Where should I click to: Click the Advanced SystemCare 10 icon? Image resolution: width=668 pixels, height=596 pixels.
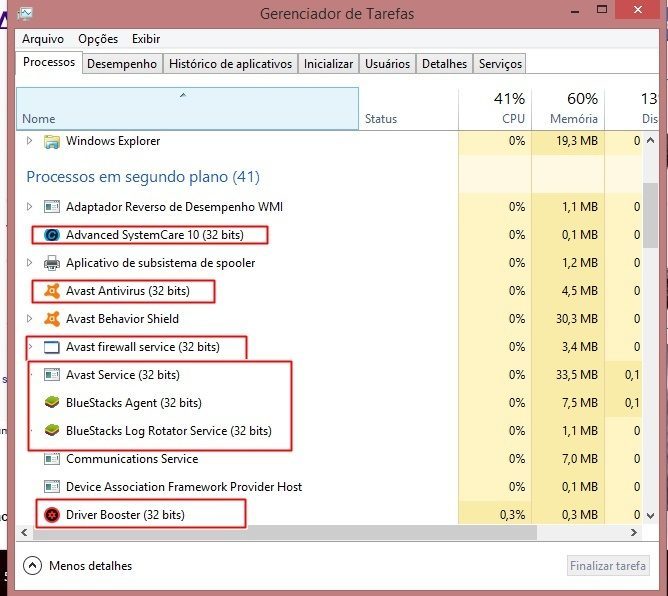coord(52,235)
